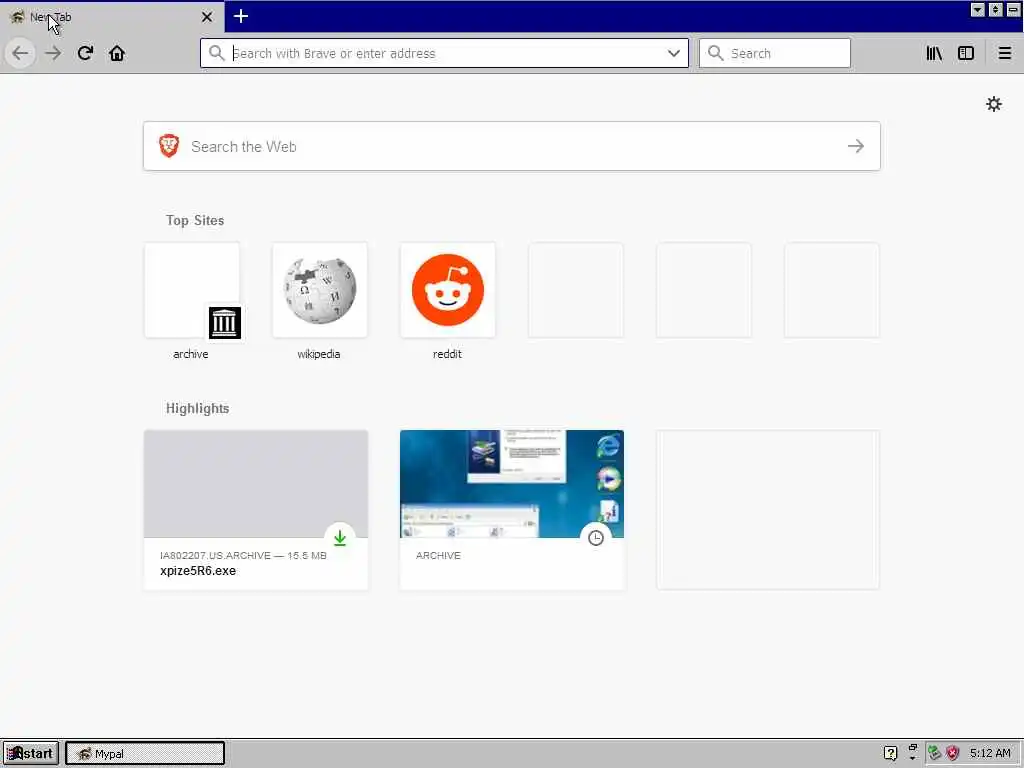This screenshot has height=768, width=1024.
Task: Open the hamburger application menu
Action: click(x=1004, y=53)
